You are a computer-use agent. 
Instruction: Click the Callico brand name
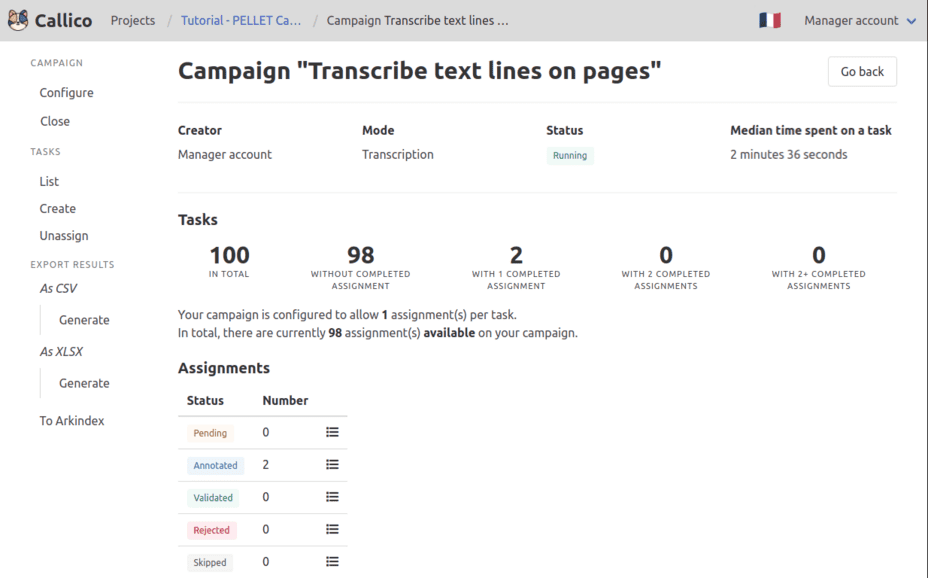click(x=63, y=21)
